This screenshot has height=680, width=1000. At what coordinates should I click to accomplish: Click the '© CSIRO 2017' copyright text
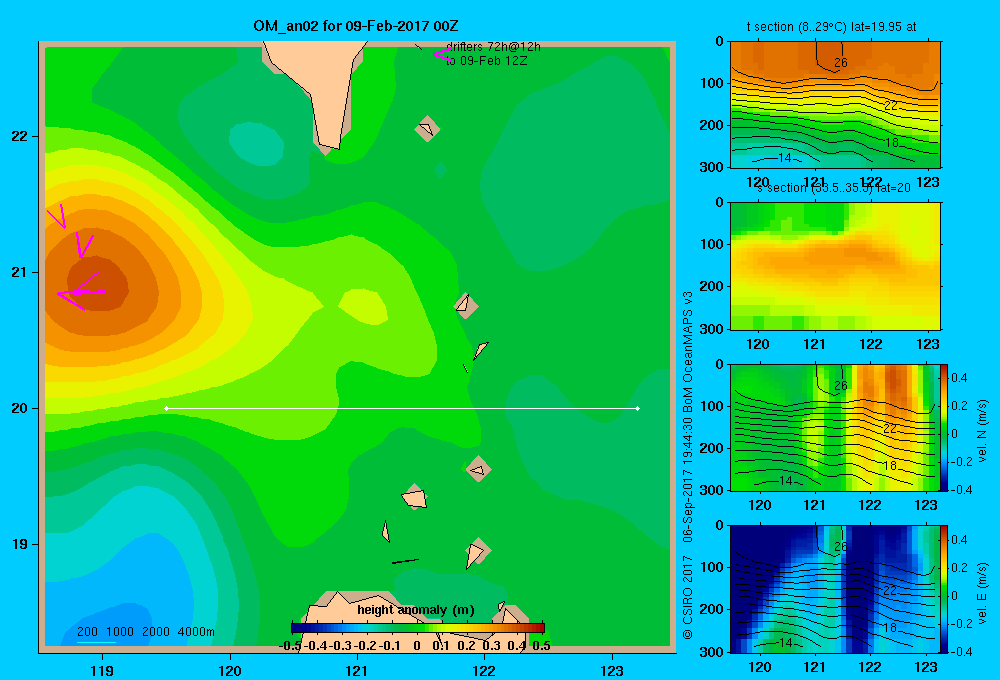coord(688,598)
